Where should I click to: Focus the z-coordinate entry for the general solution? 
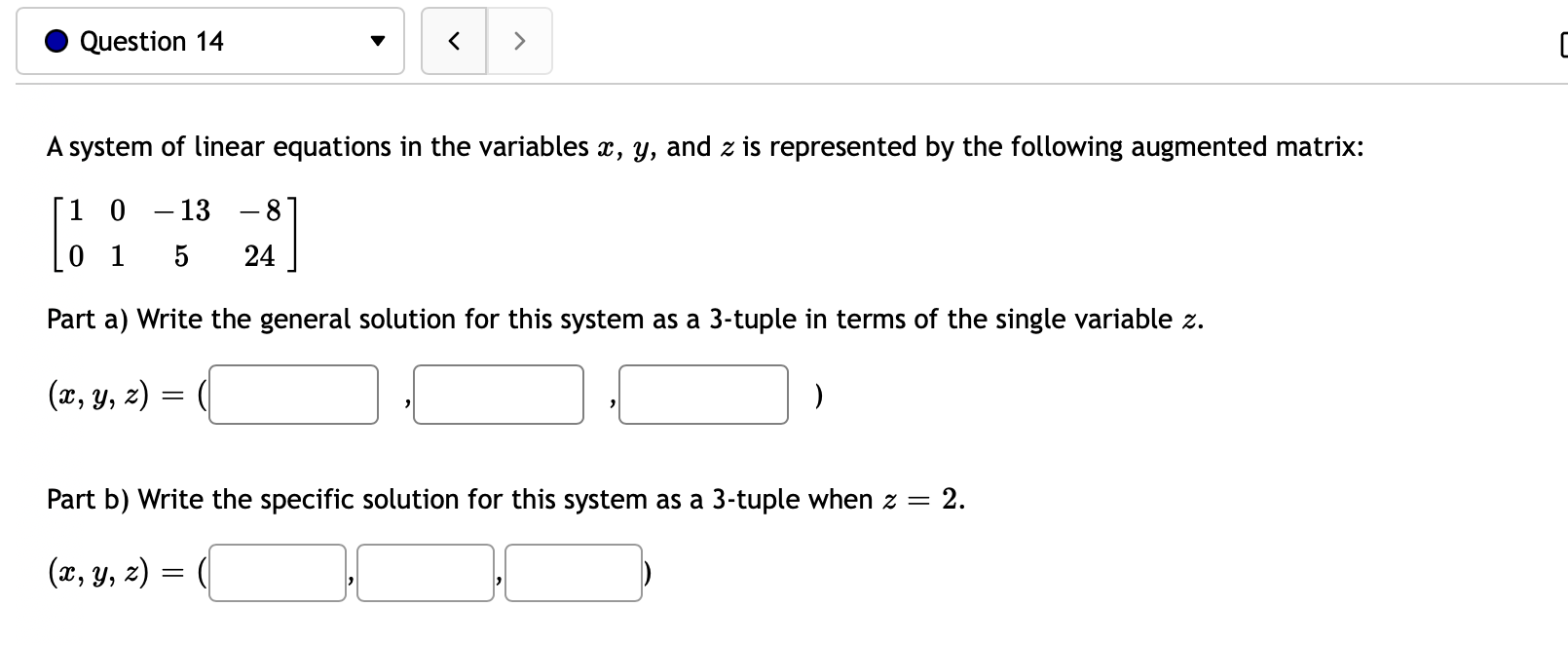pos(703,394)
